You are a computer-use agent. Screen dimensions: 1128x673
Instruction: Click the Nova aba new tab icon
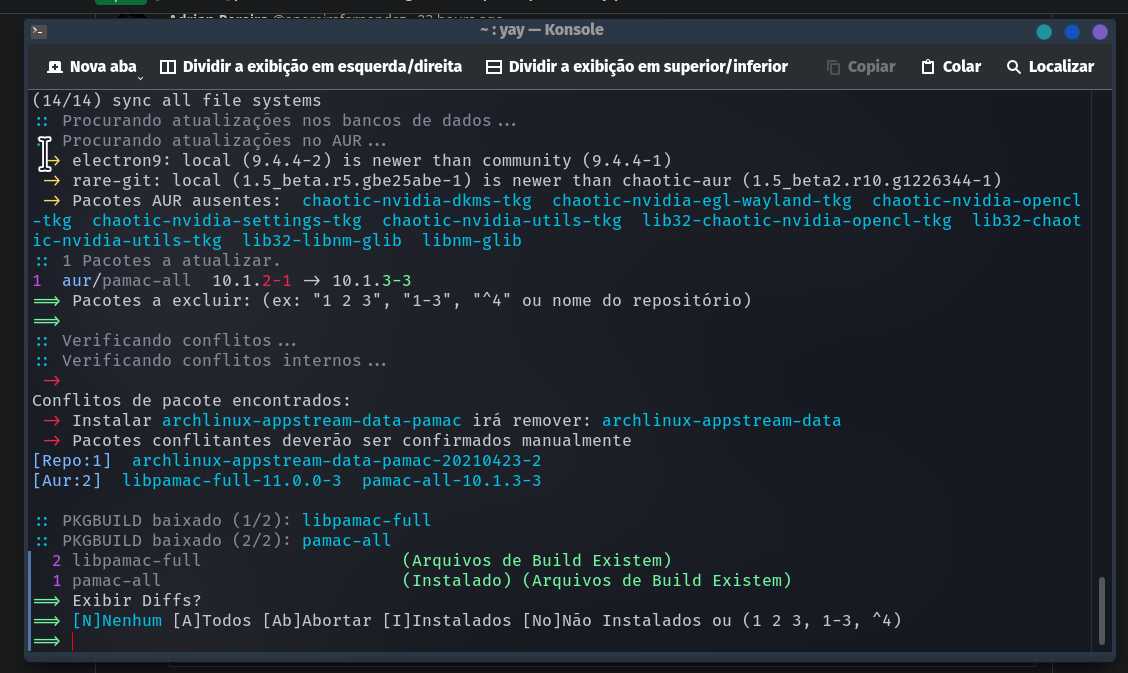coord(55,67)
